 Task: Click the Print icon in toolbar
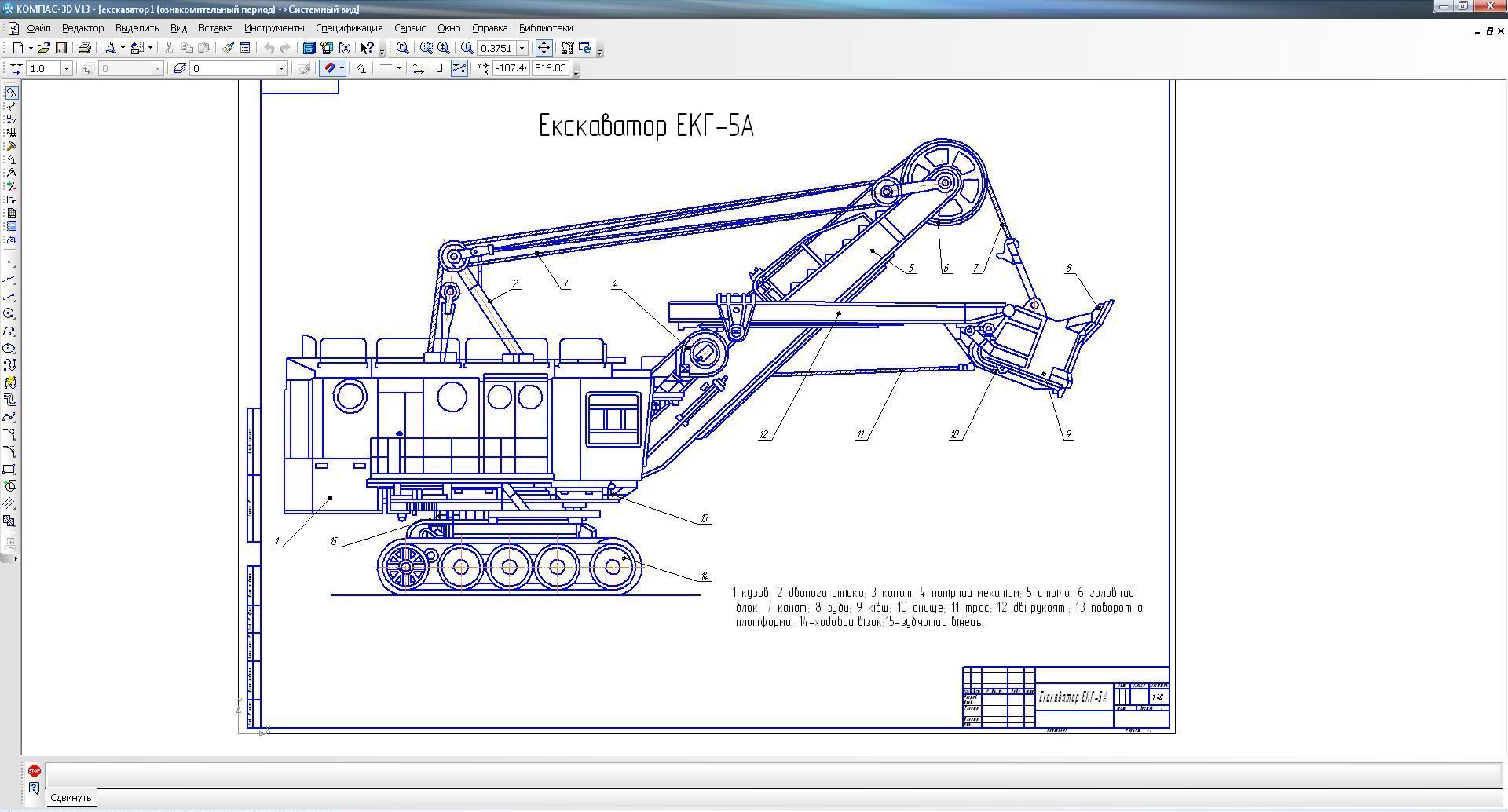pos(85,48)
